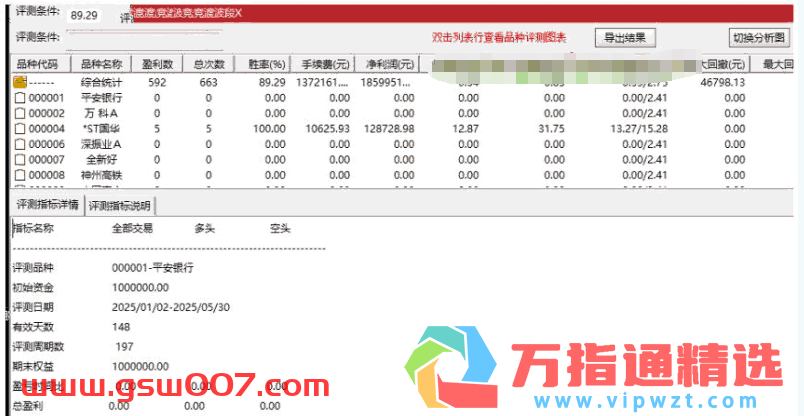Click the document icon for 000002
The image size is (804, 416).
click(x=19, y=113)
